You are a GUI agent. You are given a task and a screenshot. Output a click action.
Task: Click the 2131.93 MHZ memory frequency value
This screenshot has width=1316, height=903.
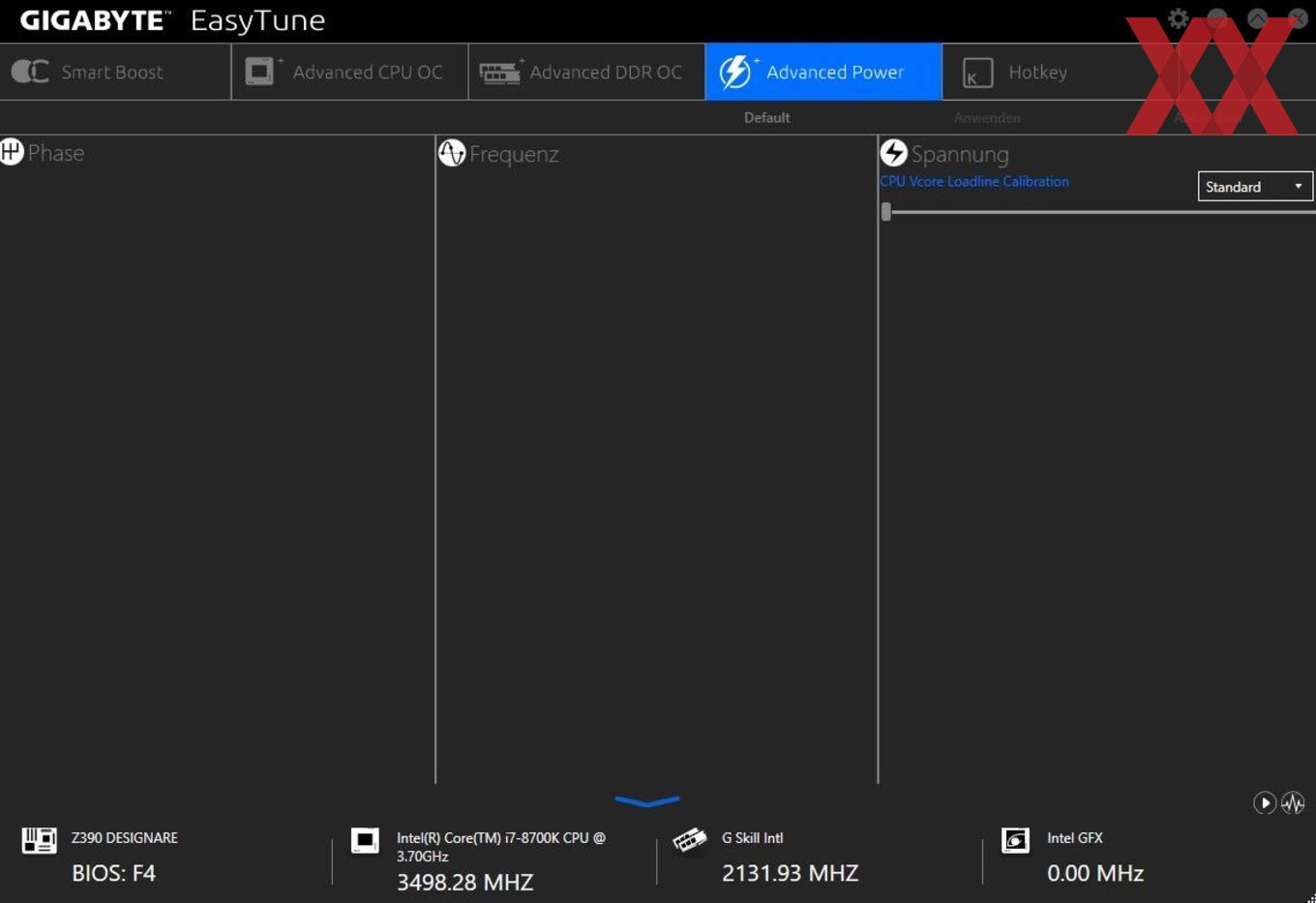790,873
